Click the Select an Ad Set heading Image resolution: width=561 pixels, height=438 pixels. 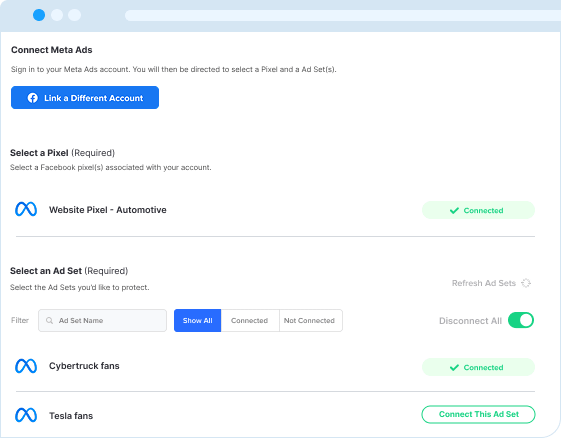(x=69, y=271)
